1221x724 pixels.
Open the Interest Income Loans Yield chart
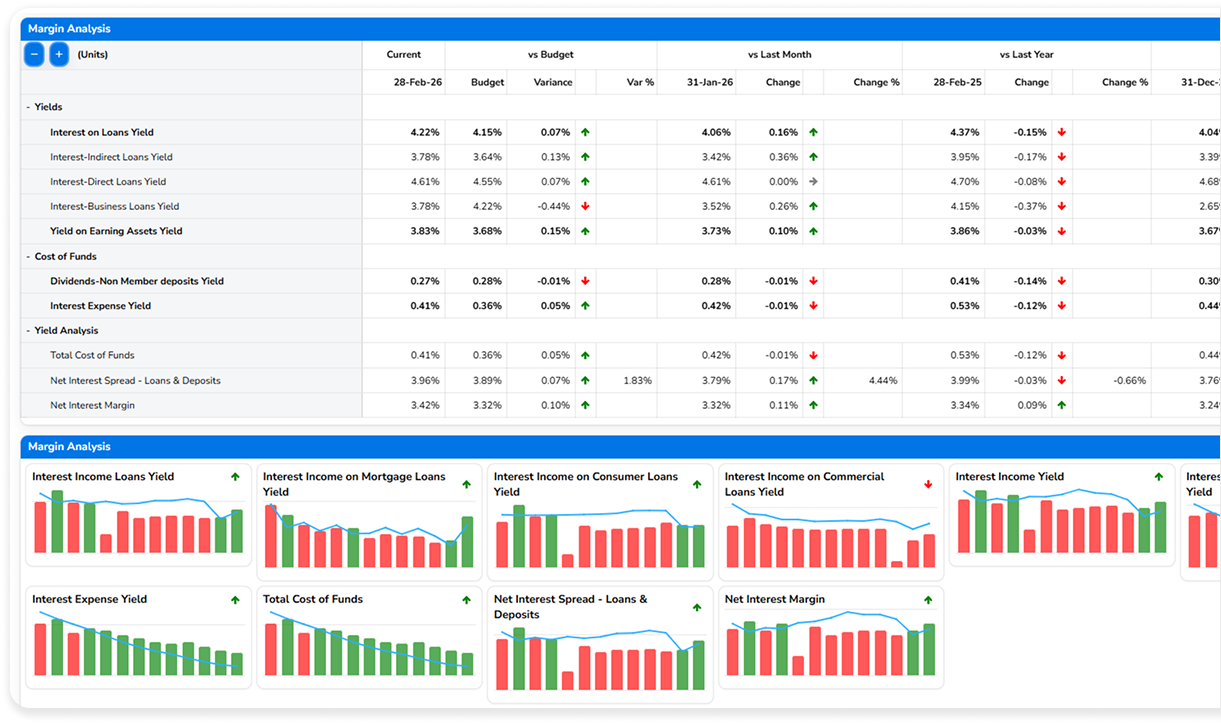[x=138, y=521]
